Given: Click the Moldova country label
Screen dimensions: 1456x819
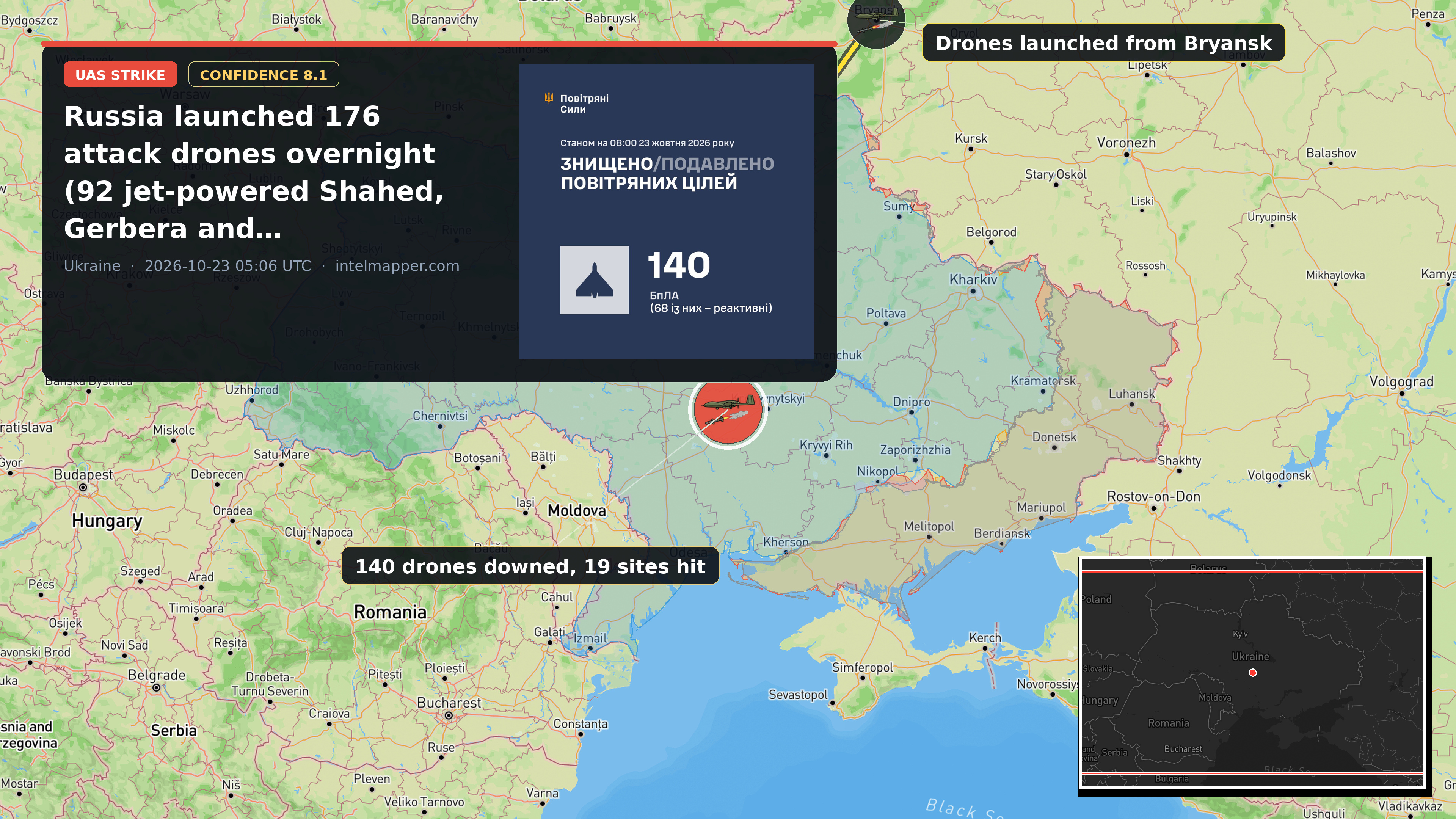Looking at the screenshot, I should pyautogui.click(x=576, y=511).
